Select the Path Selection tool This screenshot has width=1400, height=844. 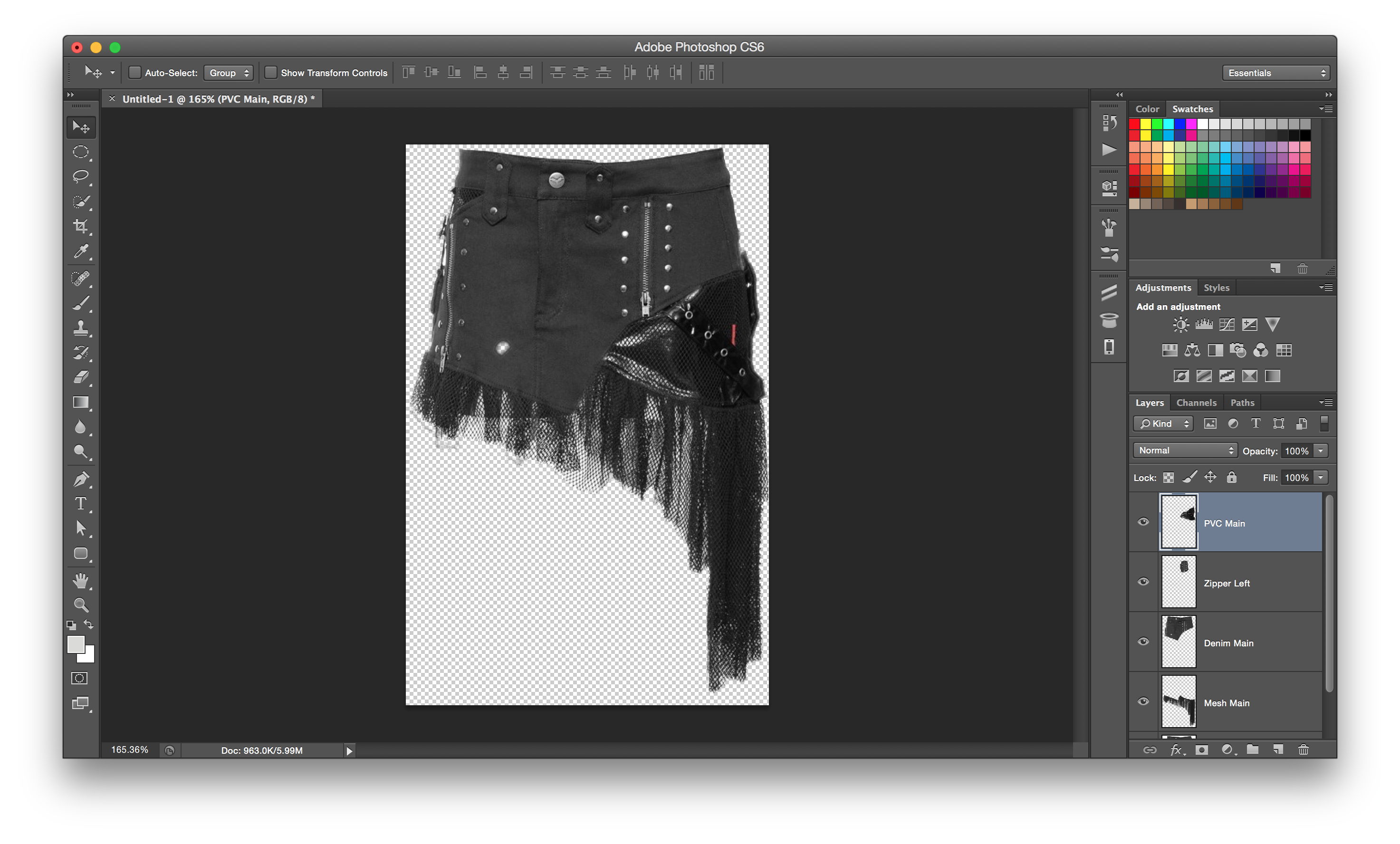point(81,528)
